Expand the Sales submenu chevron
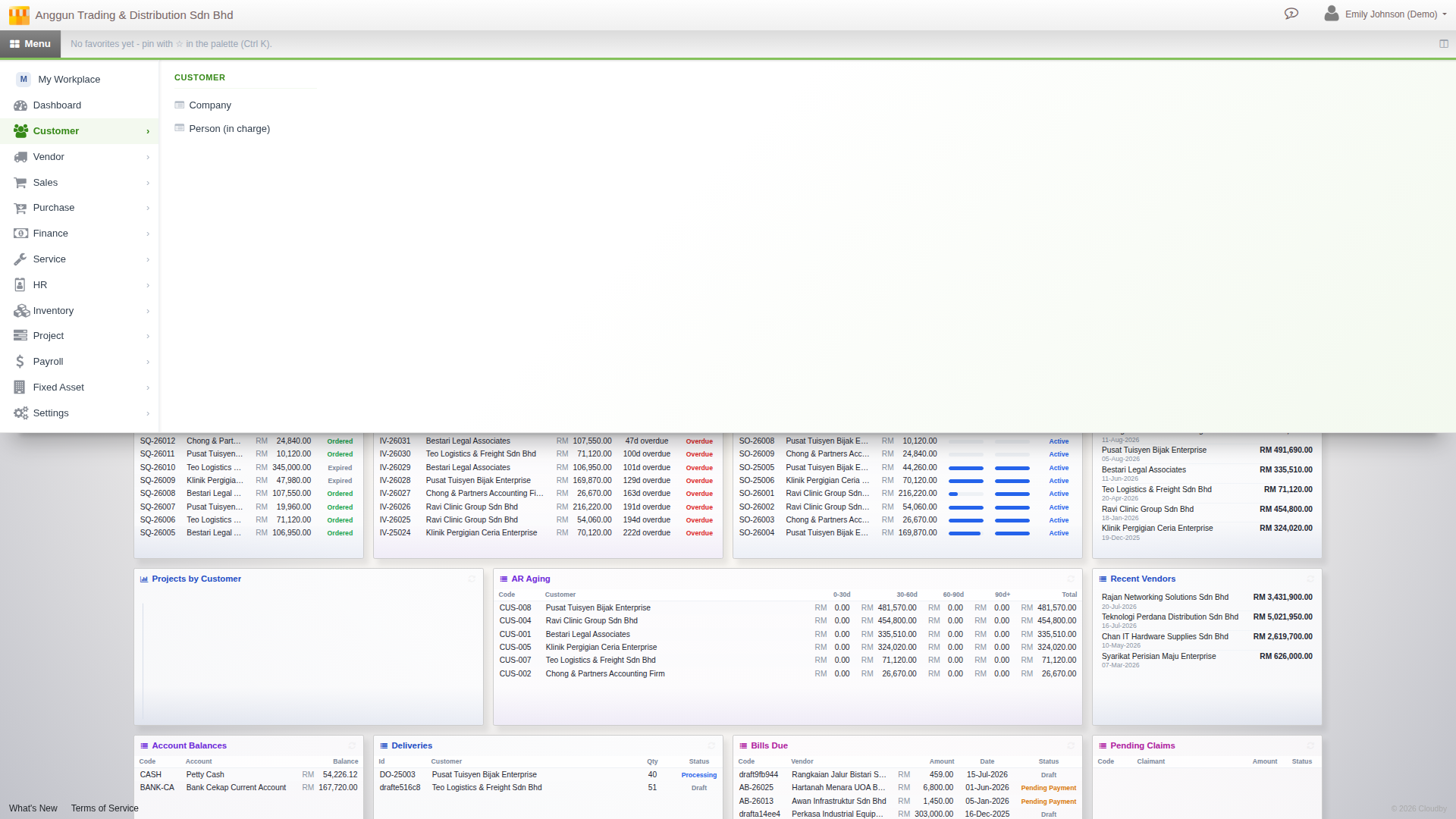 point(148,184)
